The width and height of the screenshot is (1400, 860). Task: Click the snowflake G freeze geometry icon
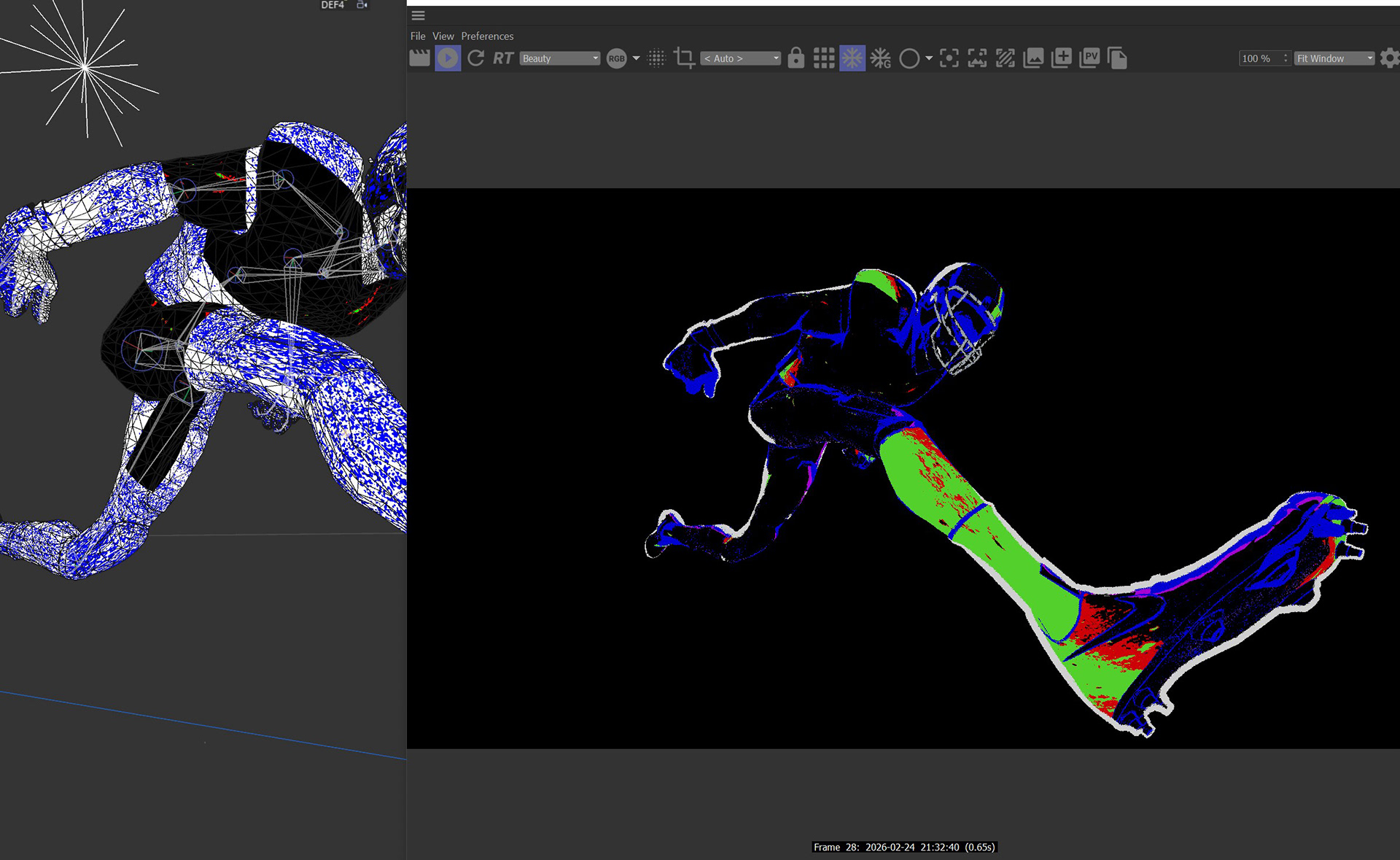880,58
